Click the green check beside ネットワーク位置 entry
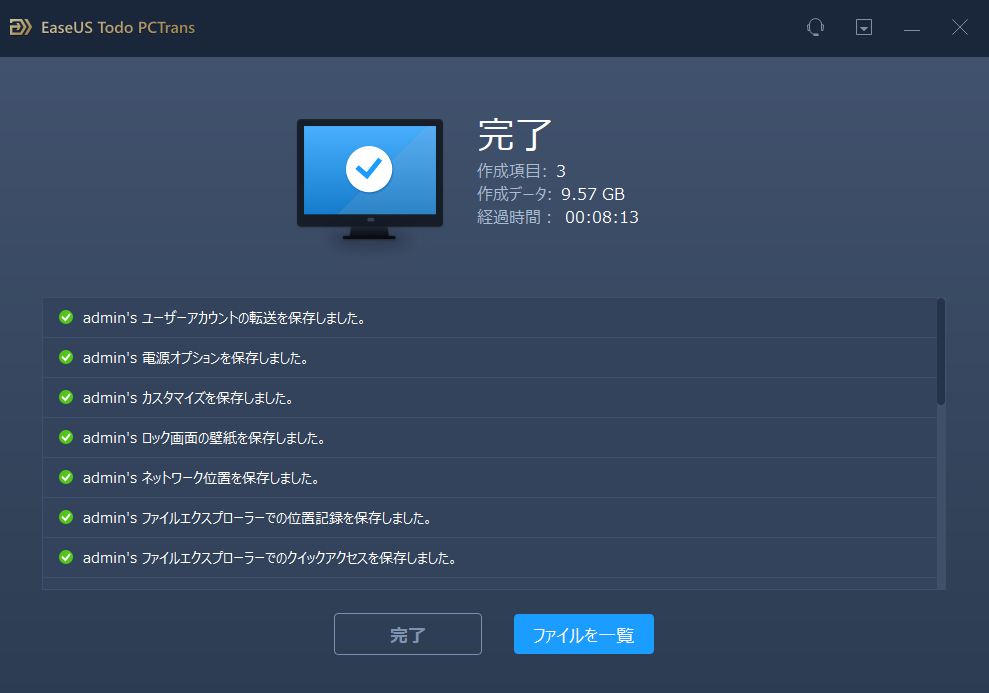This screenshot has width=989, height=693. click(x=65, y=477)
